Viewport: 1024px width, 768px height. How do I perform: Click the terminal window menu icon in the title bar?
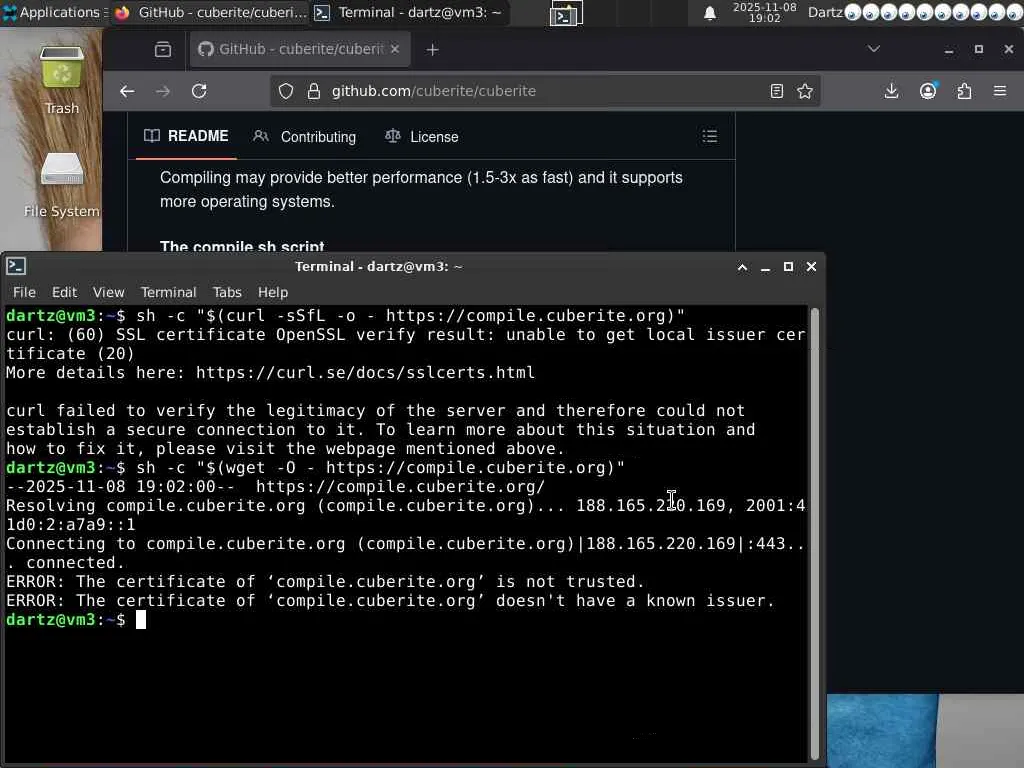[x=16, y=266]
